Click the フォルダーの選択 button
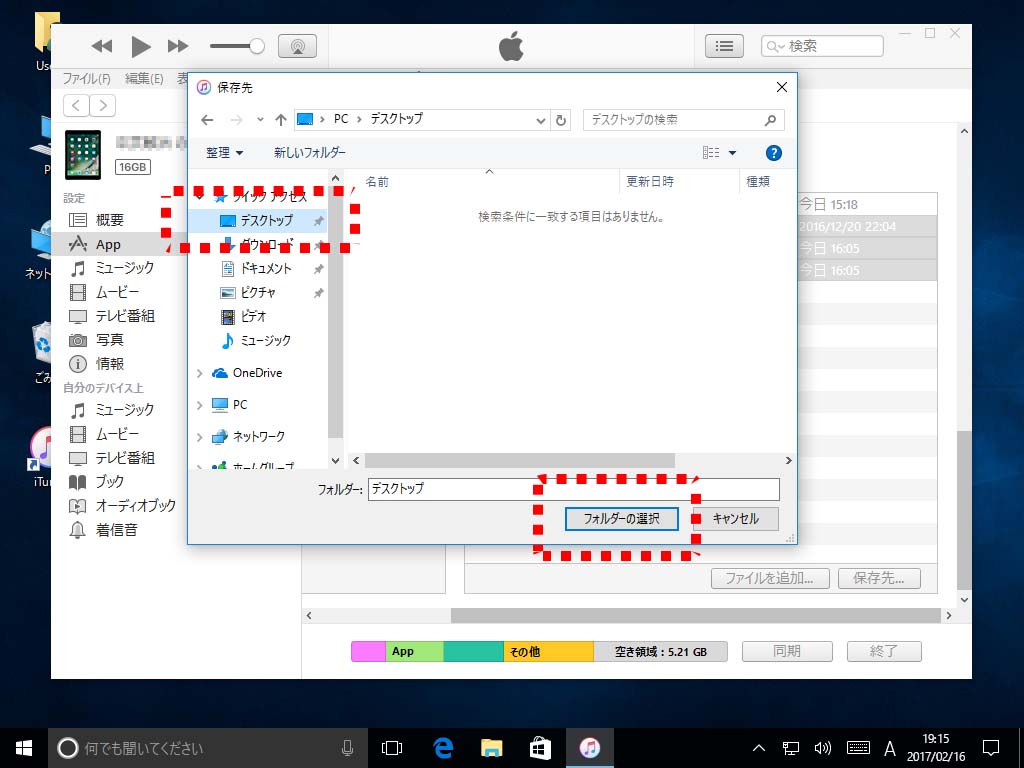Image resolution: width=1024 pixels, height=768 pixels. coord(621,519)
